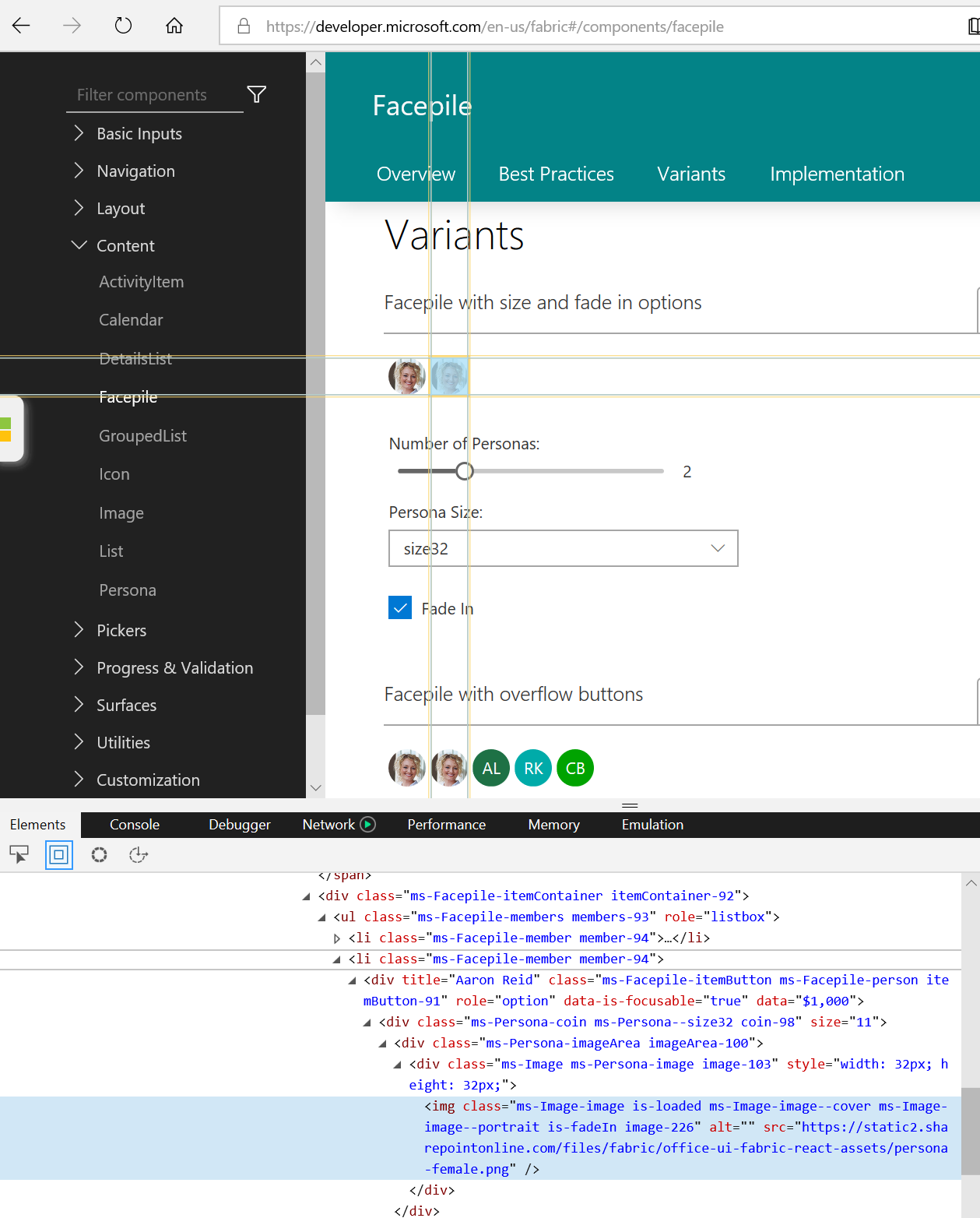Open the filter icon beside Filter components
Image resolution: width=980 pixels, height=1218 pixels.
(256, 93)
